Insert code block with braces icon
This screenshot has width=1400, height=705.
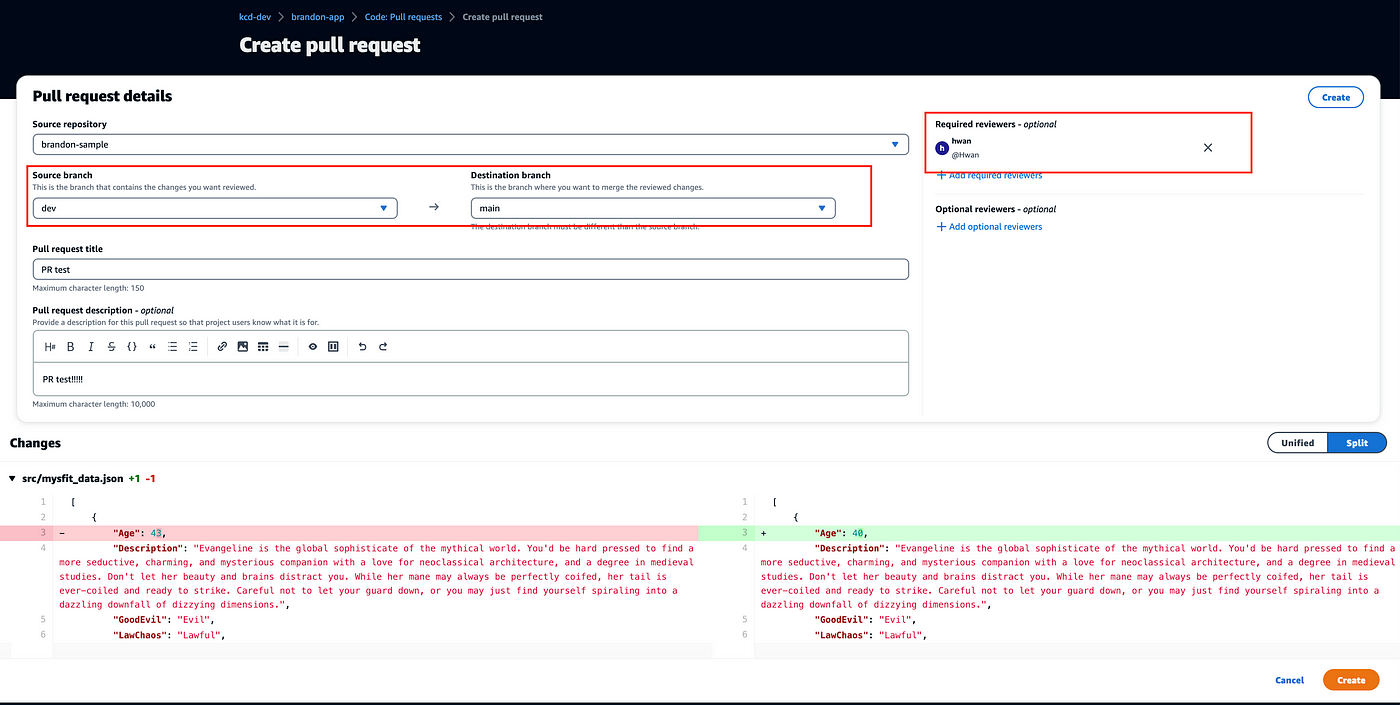(132, 347)
